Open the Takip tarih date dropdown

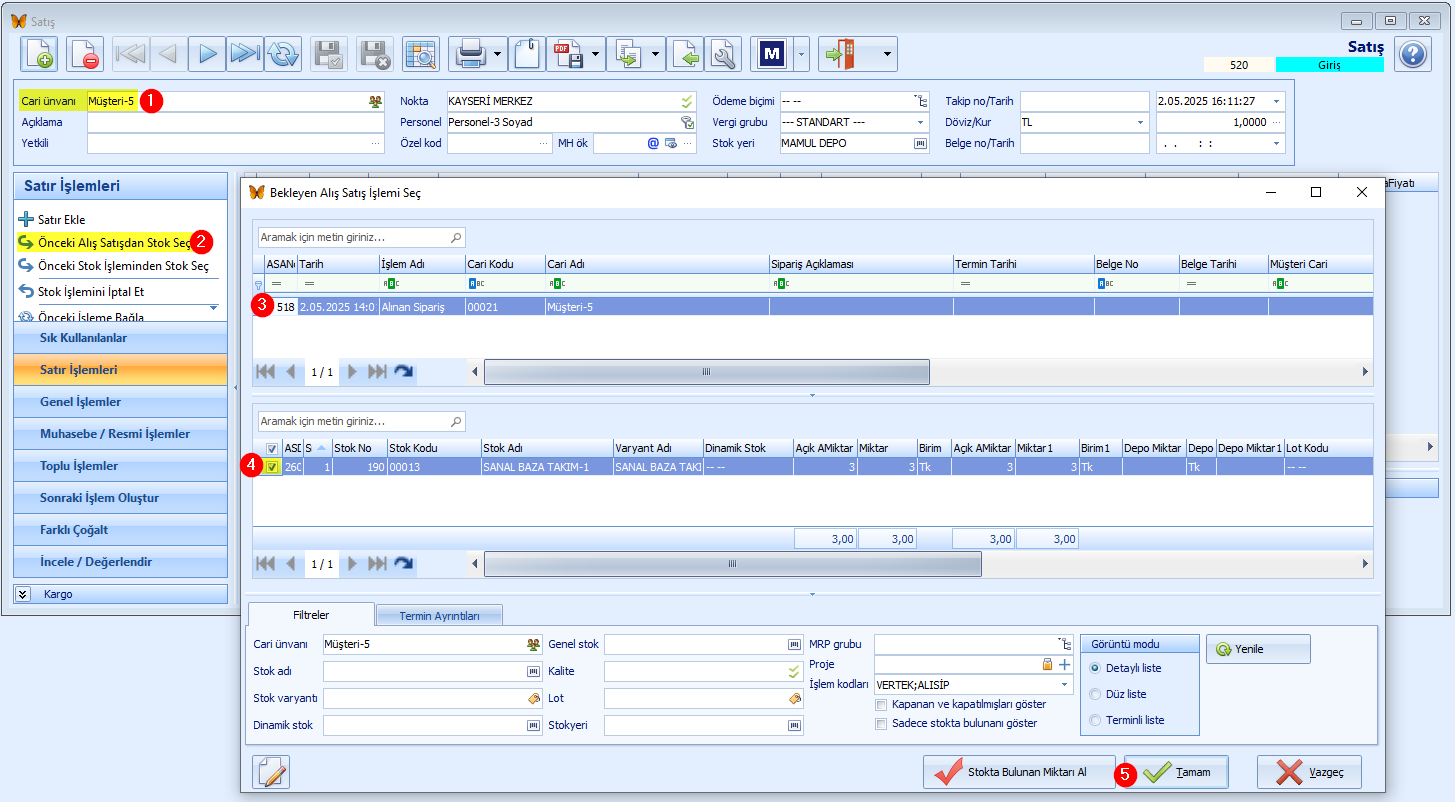(1277, 101)
